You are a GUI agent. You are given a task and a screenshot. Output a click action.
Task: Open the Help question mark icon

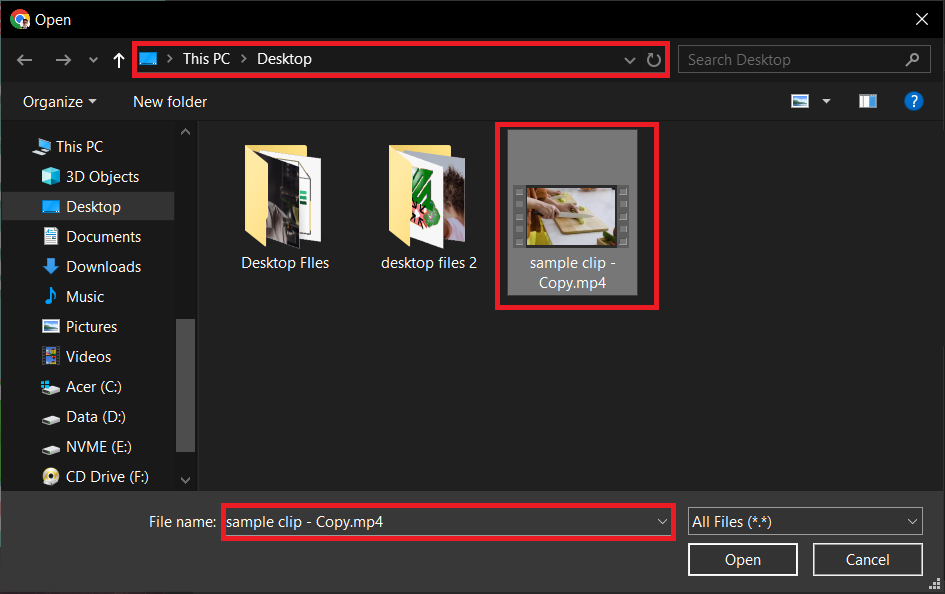914,101
